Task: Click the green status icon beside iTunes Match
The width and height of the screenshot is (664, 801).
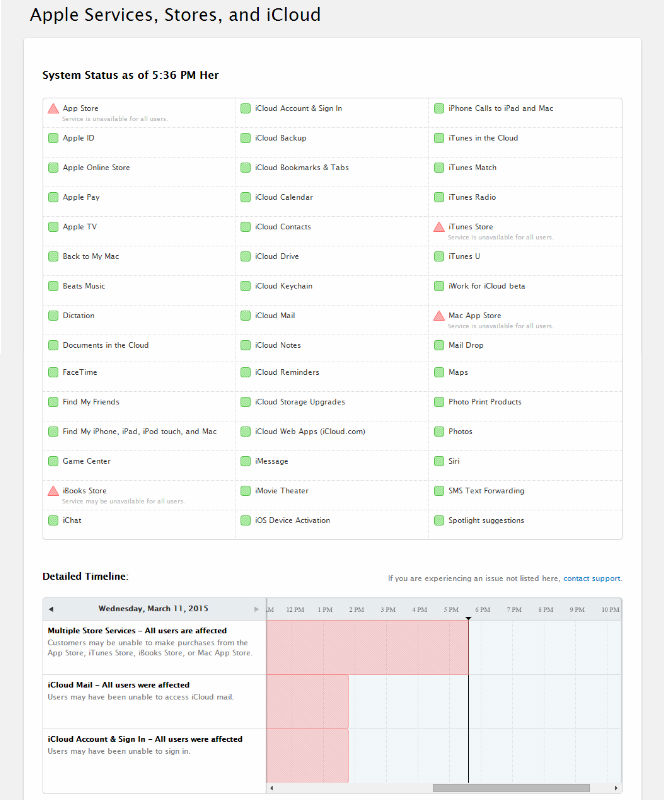Action: click(439, 168)
